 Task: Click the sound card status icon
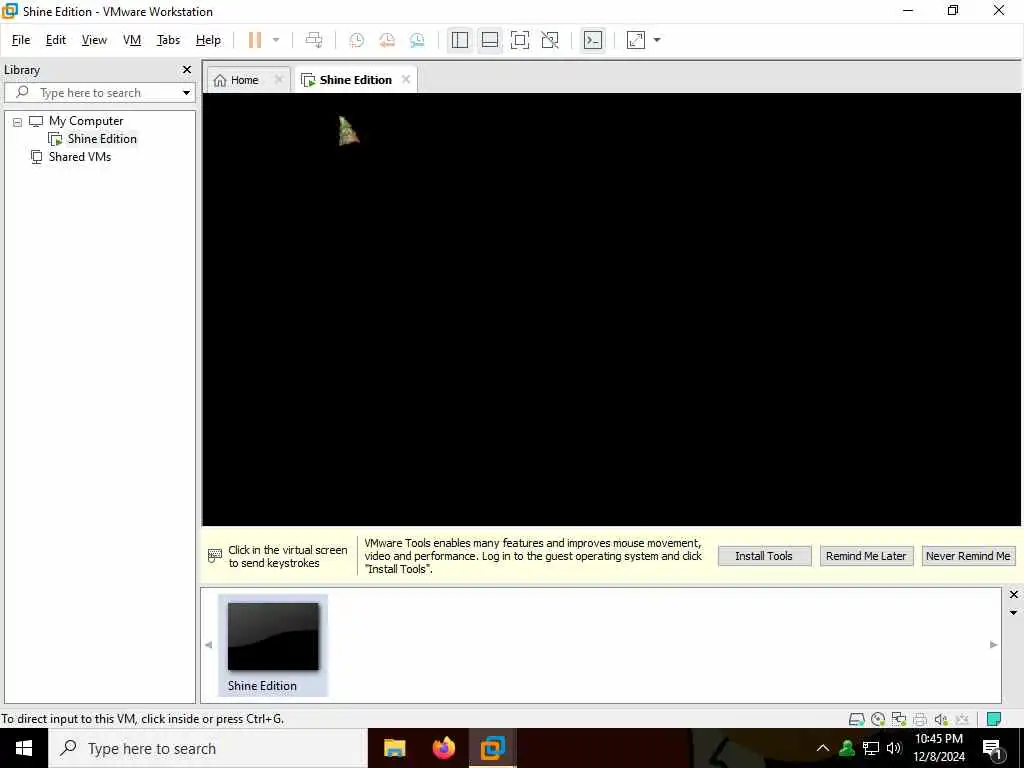tap(940, 719)
